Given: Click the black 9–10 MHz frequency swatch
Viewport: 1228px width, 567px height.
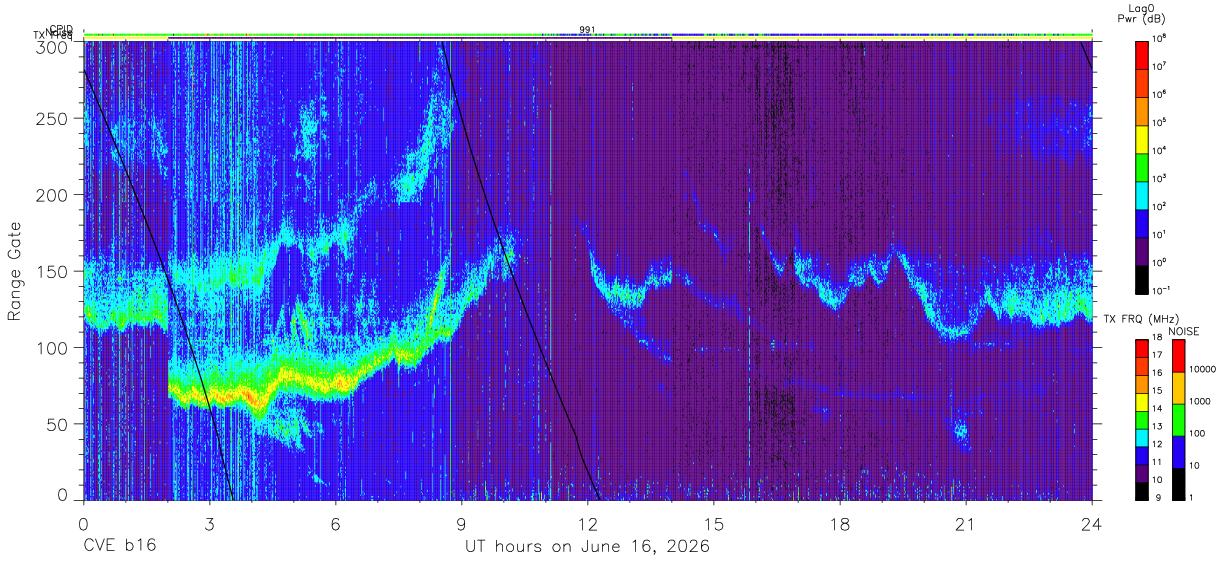Looking at the screenshot, I should click(1142, 491).
